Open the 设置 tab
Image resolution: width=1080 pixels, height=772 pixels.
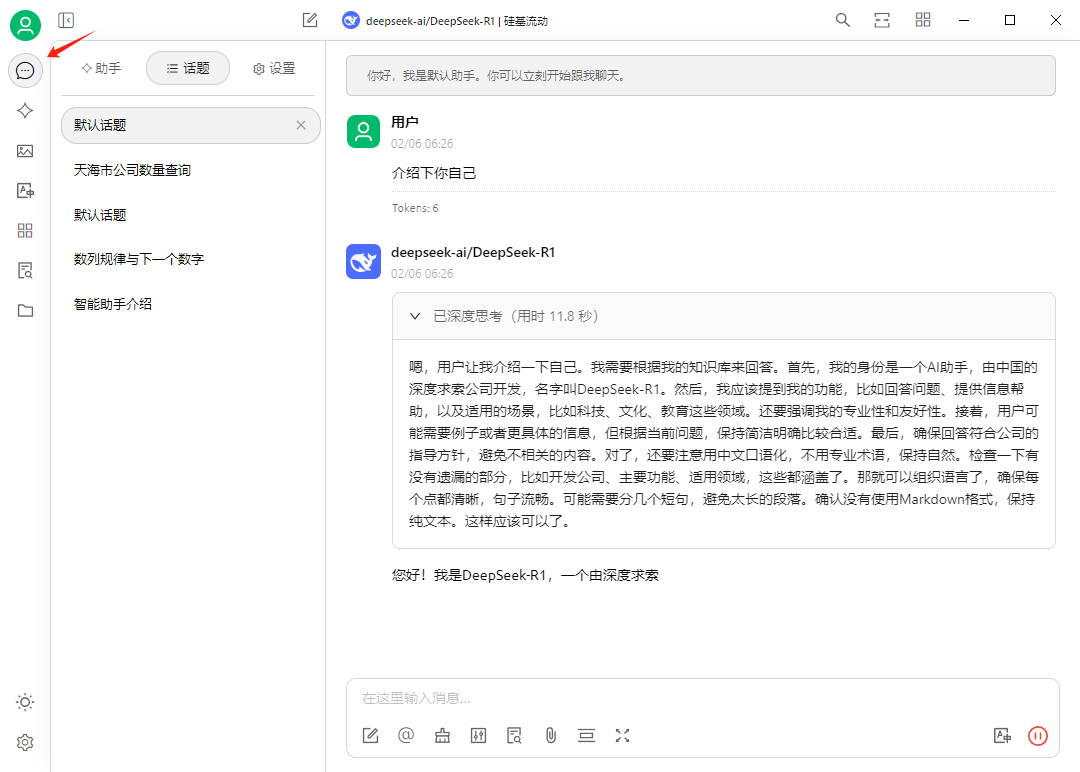273,68
